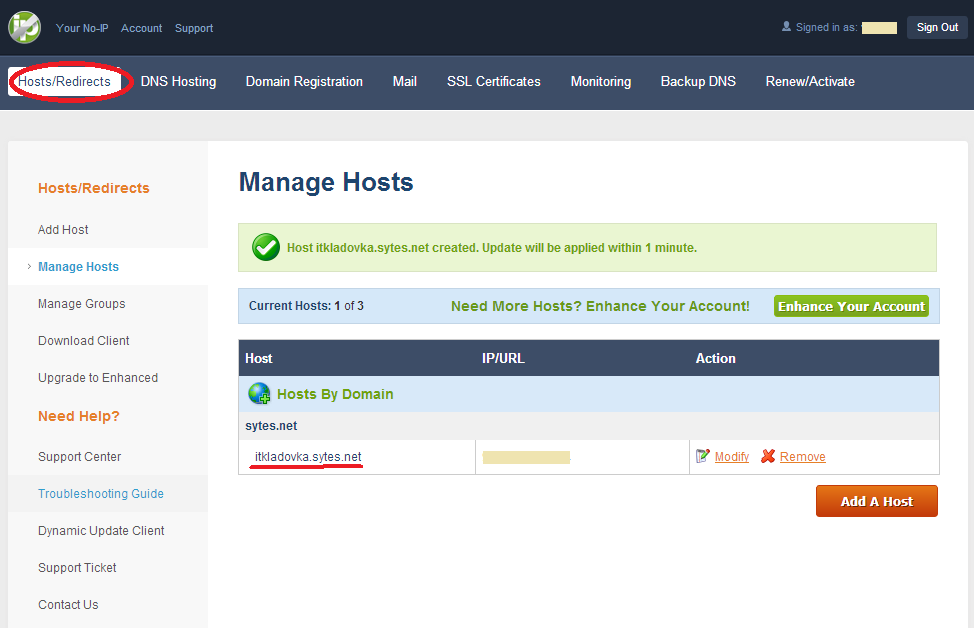Click the Host column header
974x628 pixels.
pos(259,358)
